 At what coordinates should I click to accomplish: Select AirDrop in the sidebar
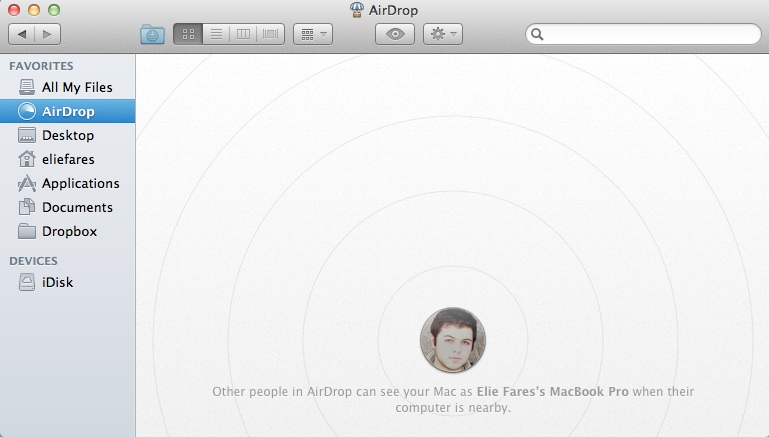(67, 111)
